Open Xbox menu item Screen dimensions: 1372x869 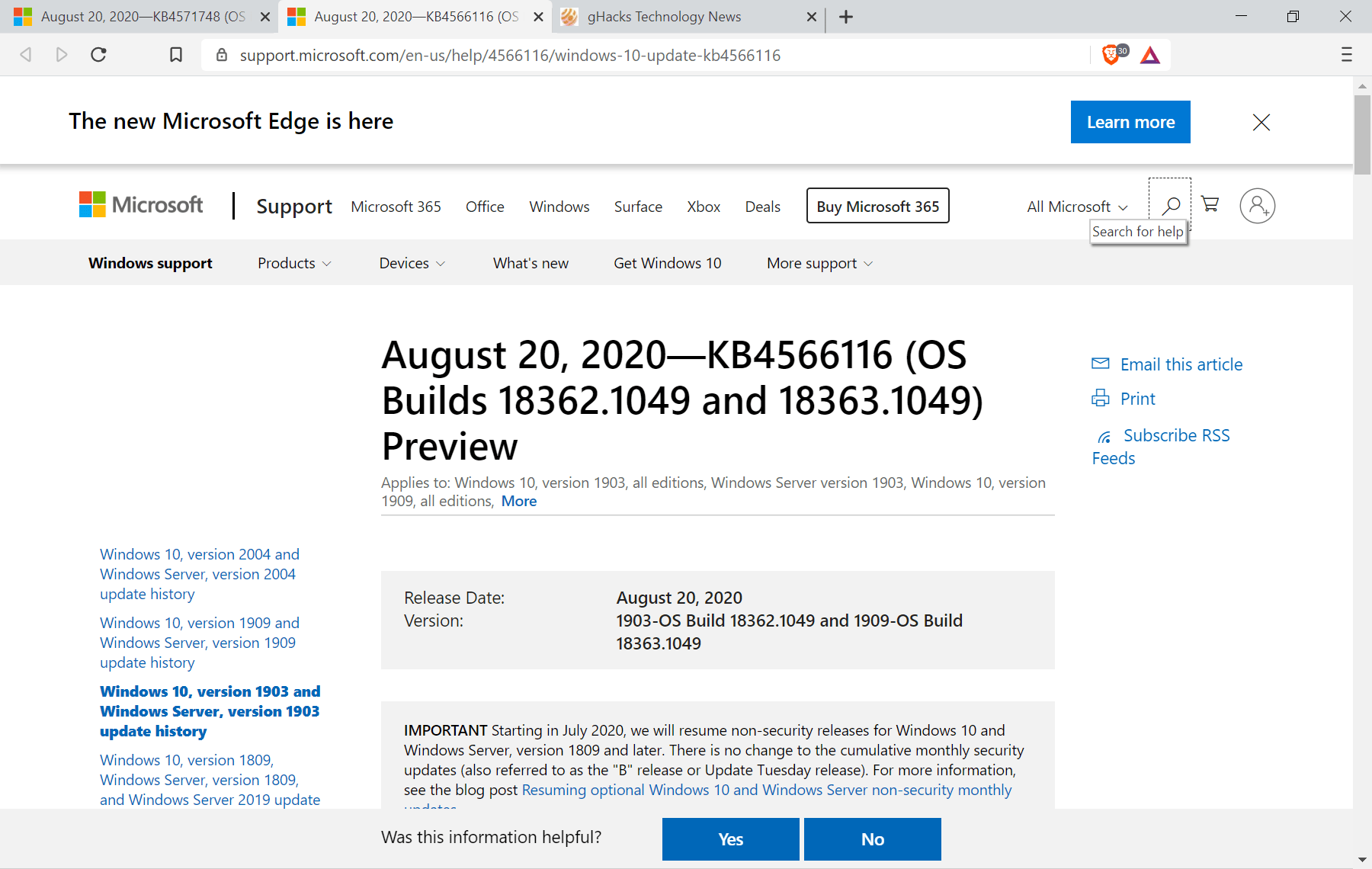click(x=704, y=207)
